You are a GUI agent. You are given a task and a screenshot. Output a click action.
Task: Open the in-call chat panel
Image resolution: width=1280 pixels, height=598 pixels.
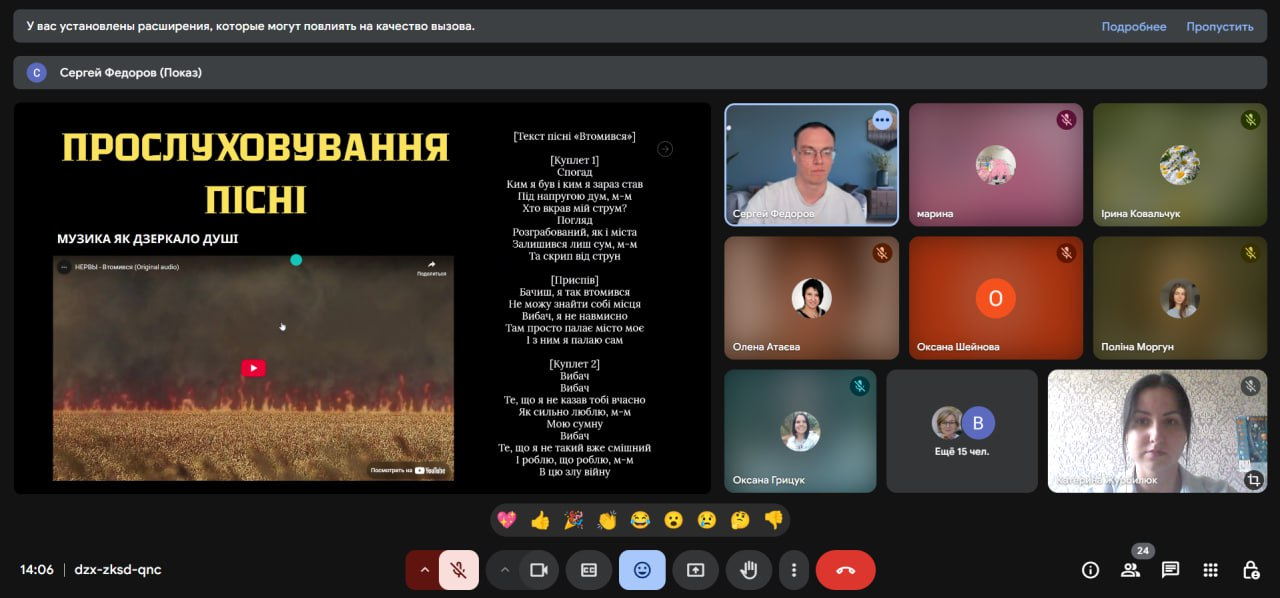[1170, 570]
